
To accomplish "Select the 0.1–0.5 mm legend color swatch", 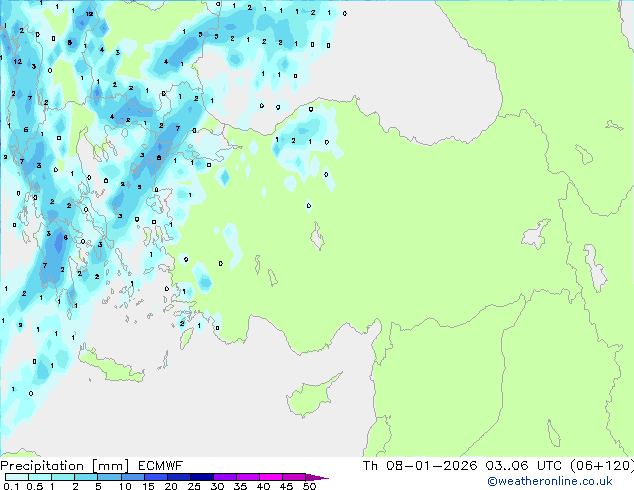I will pyautogui.click(x=17, y=477).
